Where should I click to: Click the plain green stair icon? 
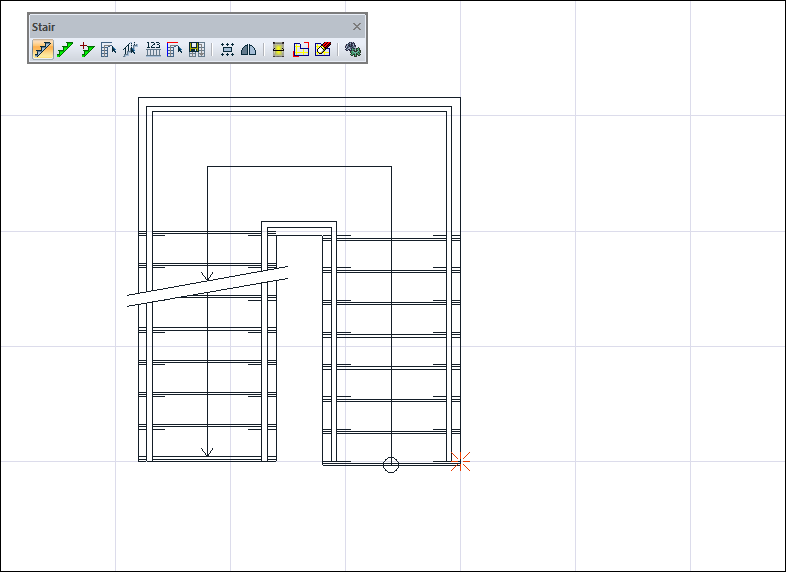[x=65, y=49]
